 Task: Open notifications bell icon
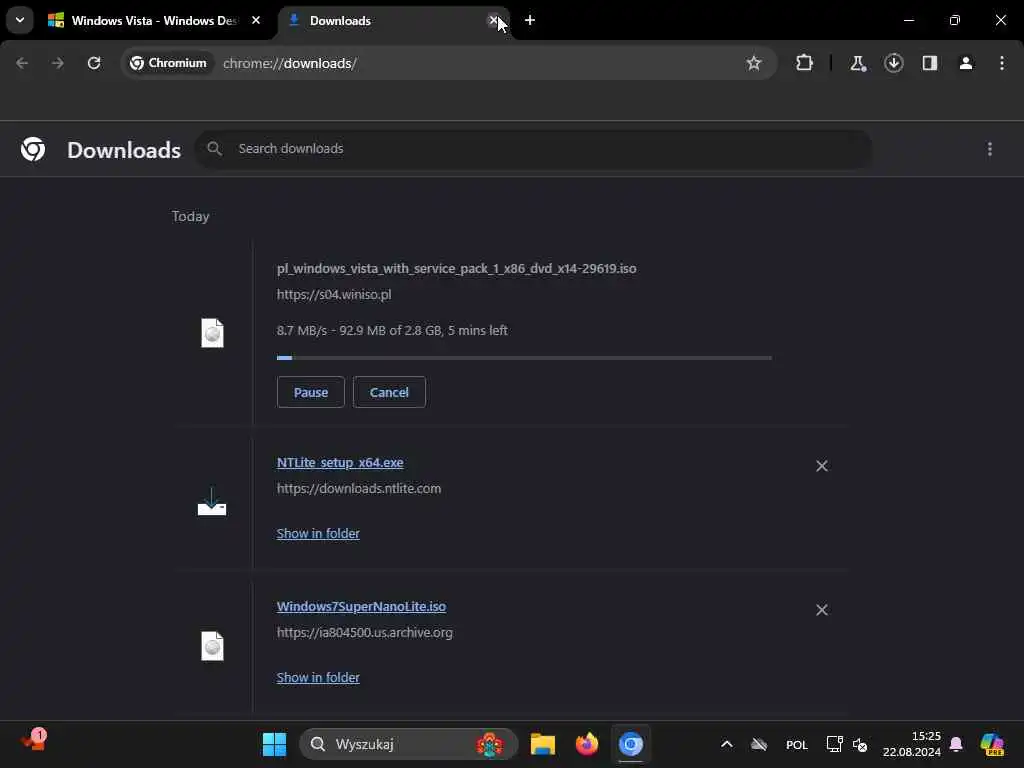coord(956,744)
